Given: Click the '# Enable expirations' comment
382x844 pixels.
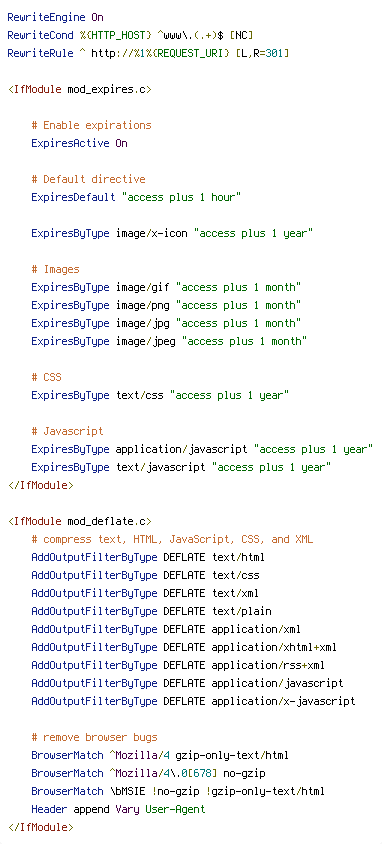Looking at the screenshot, I should coord(91,125).
